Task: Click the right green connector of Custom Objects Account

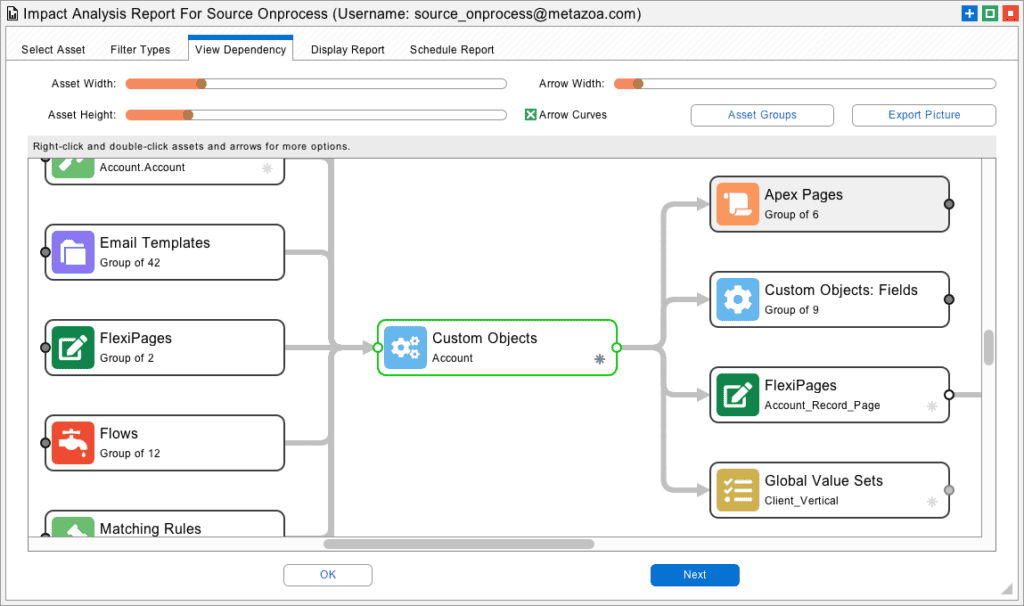Action: tap(616, 347)
